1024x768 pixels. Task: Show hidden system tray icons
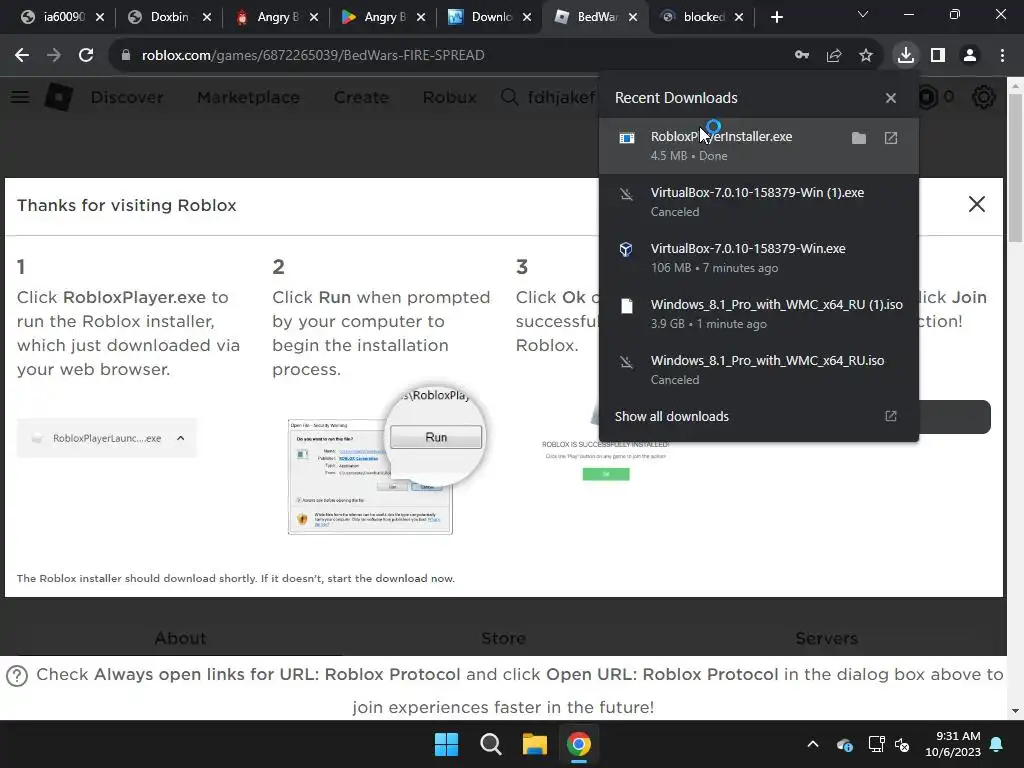coord(812,744)
